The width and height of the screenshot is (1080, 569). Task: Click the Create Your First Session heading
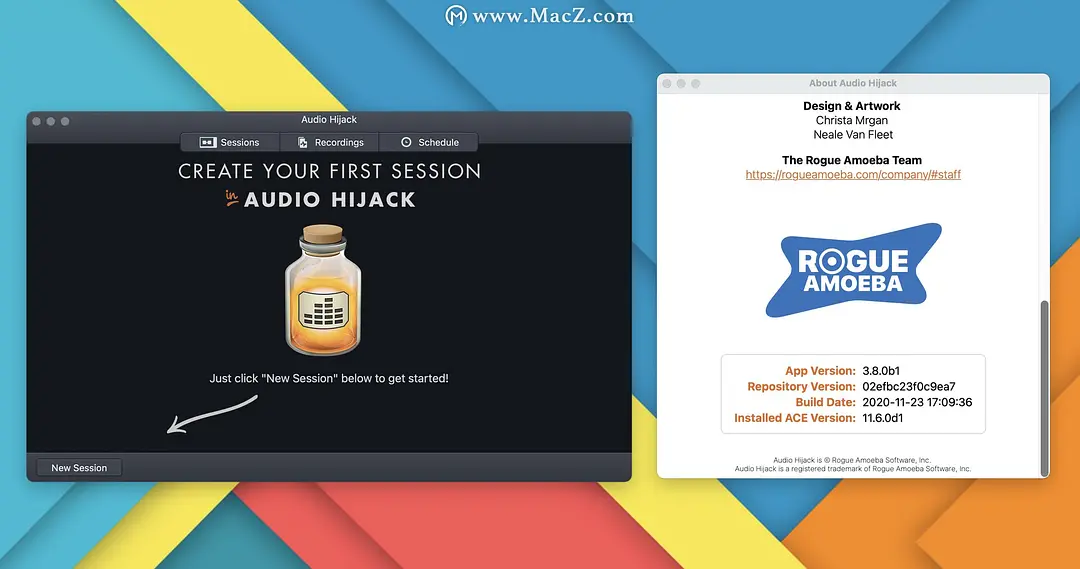coord(329,171)
